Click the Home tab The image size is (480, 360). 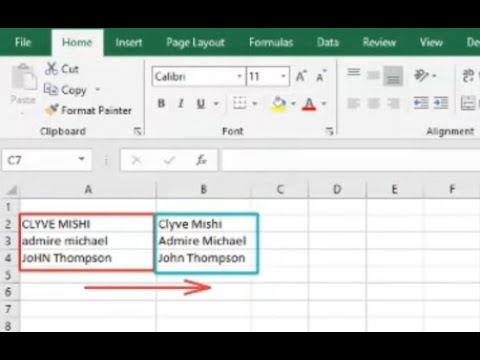click(77, 42)
